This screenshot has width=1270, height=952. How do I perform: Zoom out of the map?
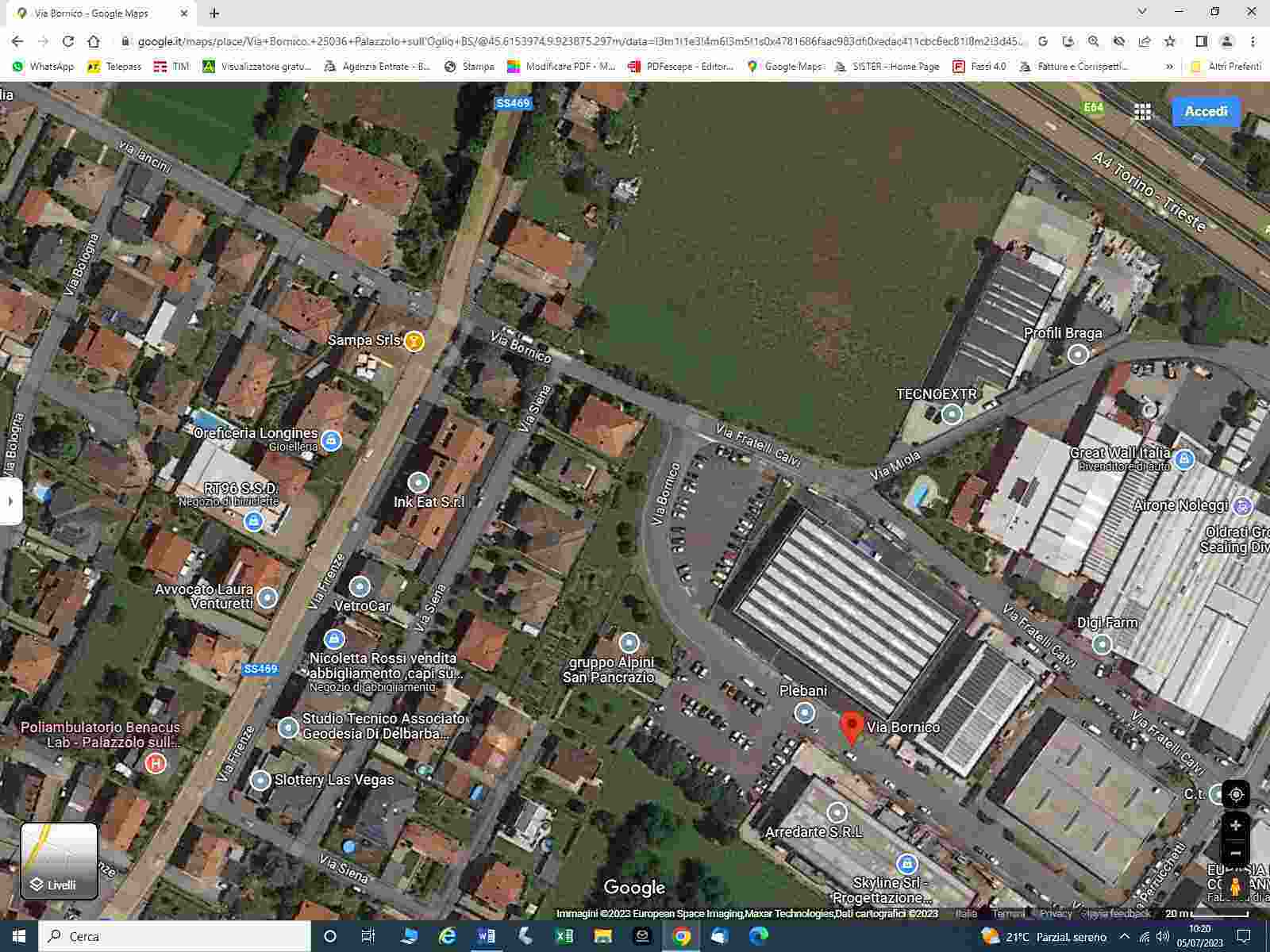tap(1235, 854)
